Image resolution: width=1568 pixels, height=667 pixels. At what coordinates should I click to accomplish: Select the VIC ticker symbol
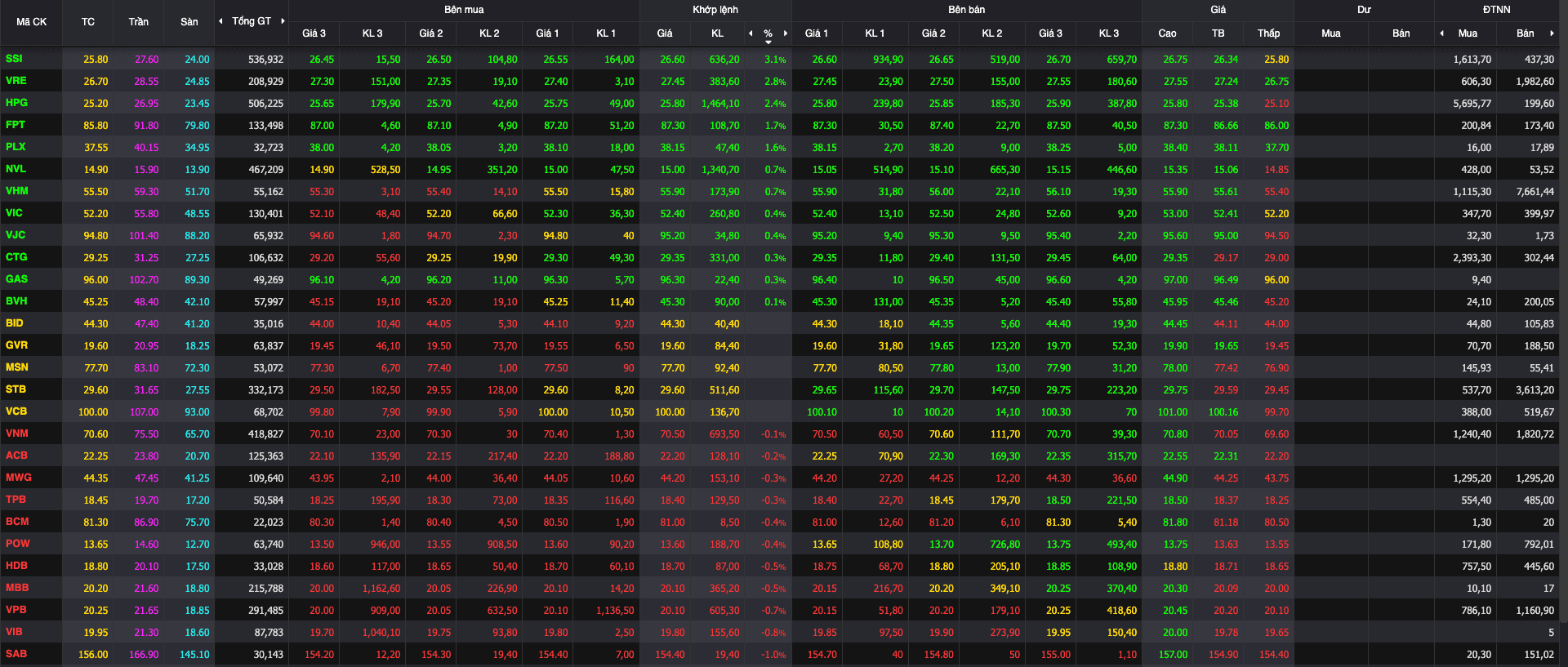tap(14, 213)
